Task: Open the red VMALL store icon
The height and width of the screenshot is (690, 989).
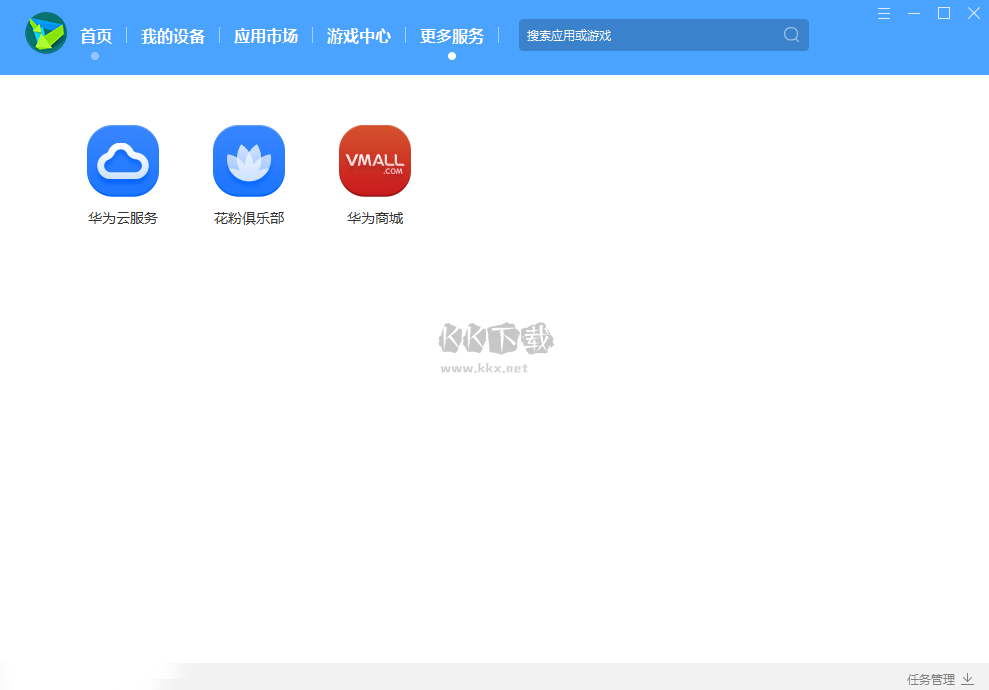Action: tap(375, 161)
